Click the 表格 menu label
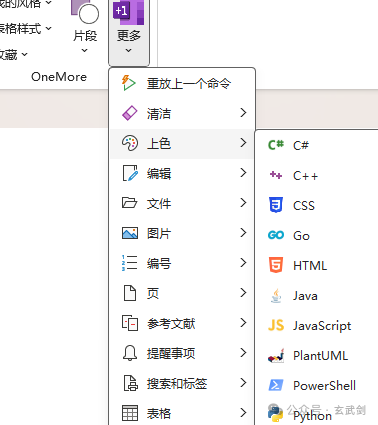Screen dimensions: 378x425 (x=159, y=413)
